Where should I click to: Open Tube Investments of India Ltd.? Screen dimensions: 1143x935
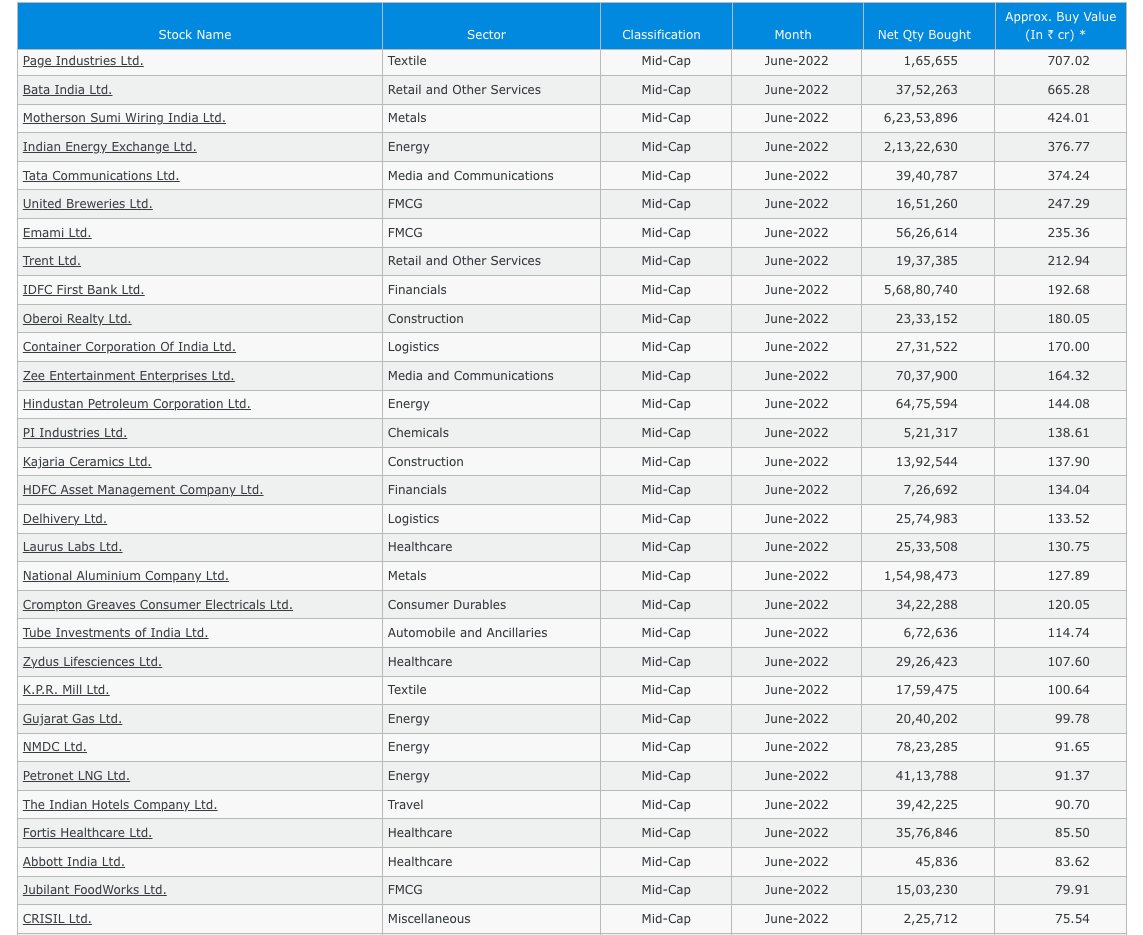[115, 633]
